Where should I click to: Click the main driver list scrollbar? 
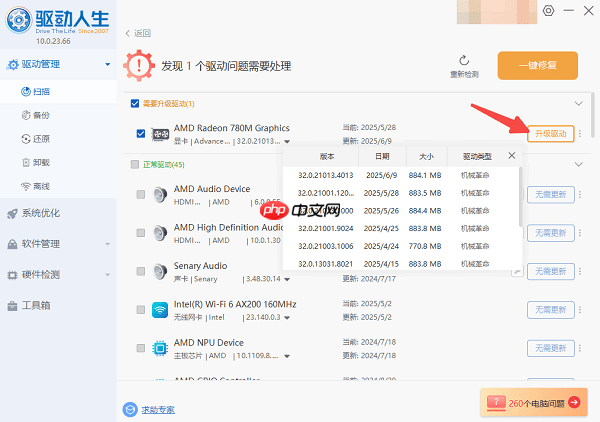[593, 115]
